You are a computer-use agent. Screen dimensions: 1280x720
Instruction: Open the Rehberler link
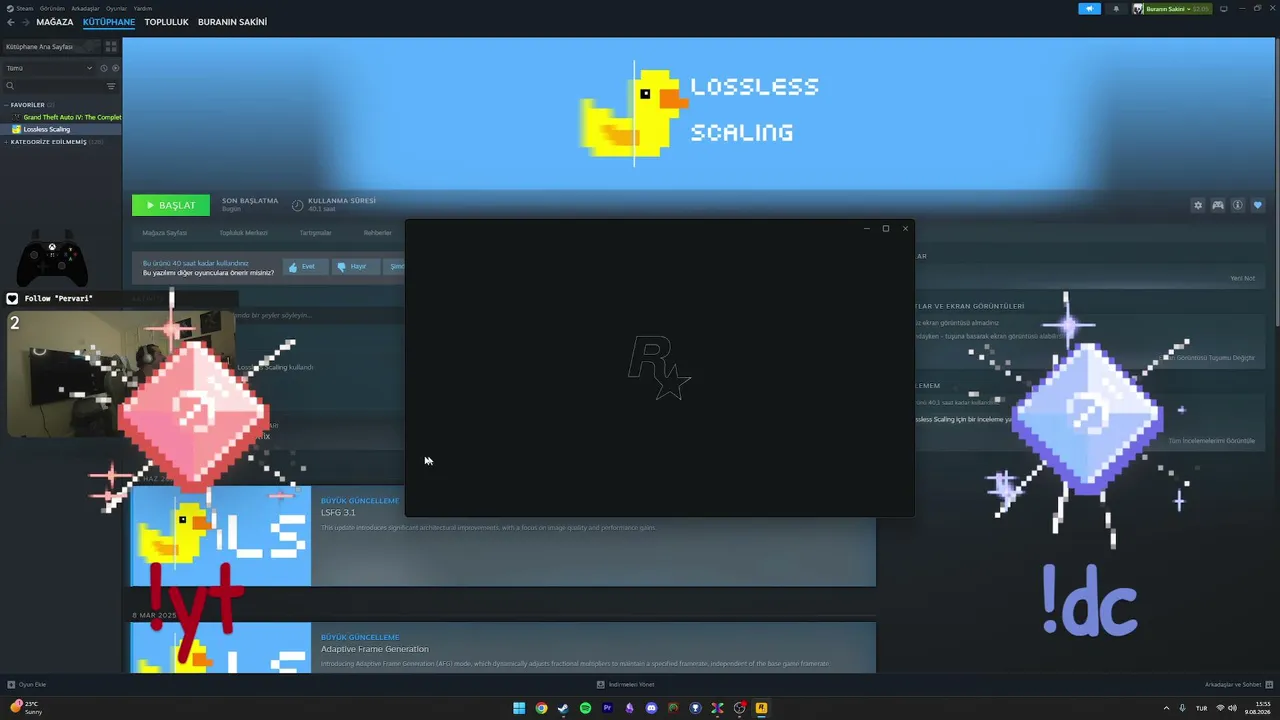pos(377,233)
